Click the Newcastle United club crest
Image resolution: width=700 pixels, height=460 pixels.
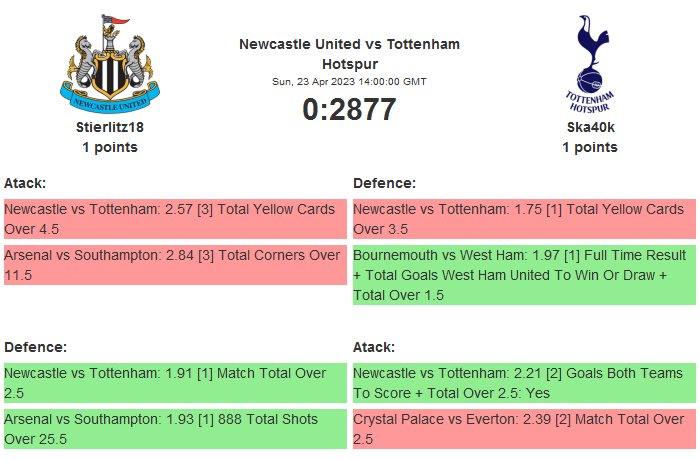[x=109, y=64]
